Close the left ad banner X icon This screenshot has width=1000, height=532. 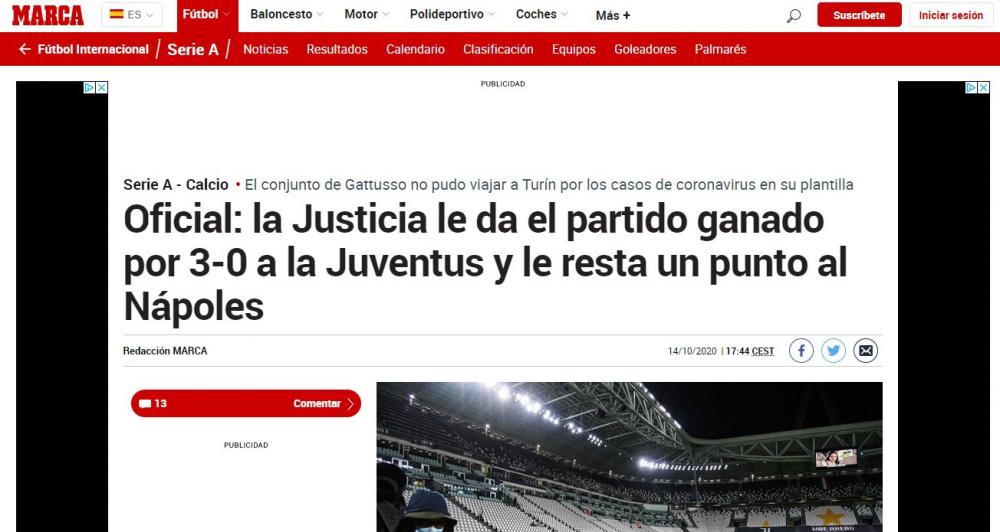101,87
